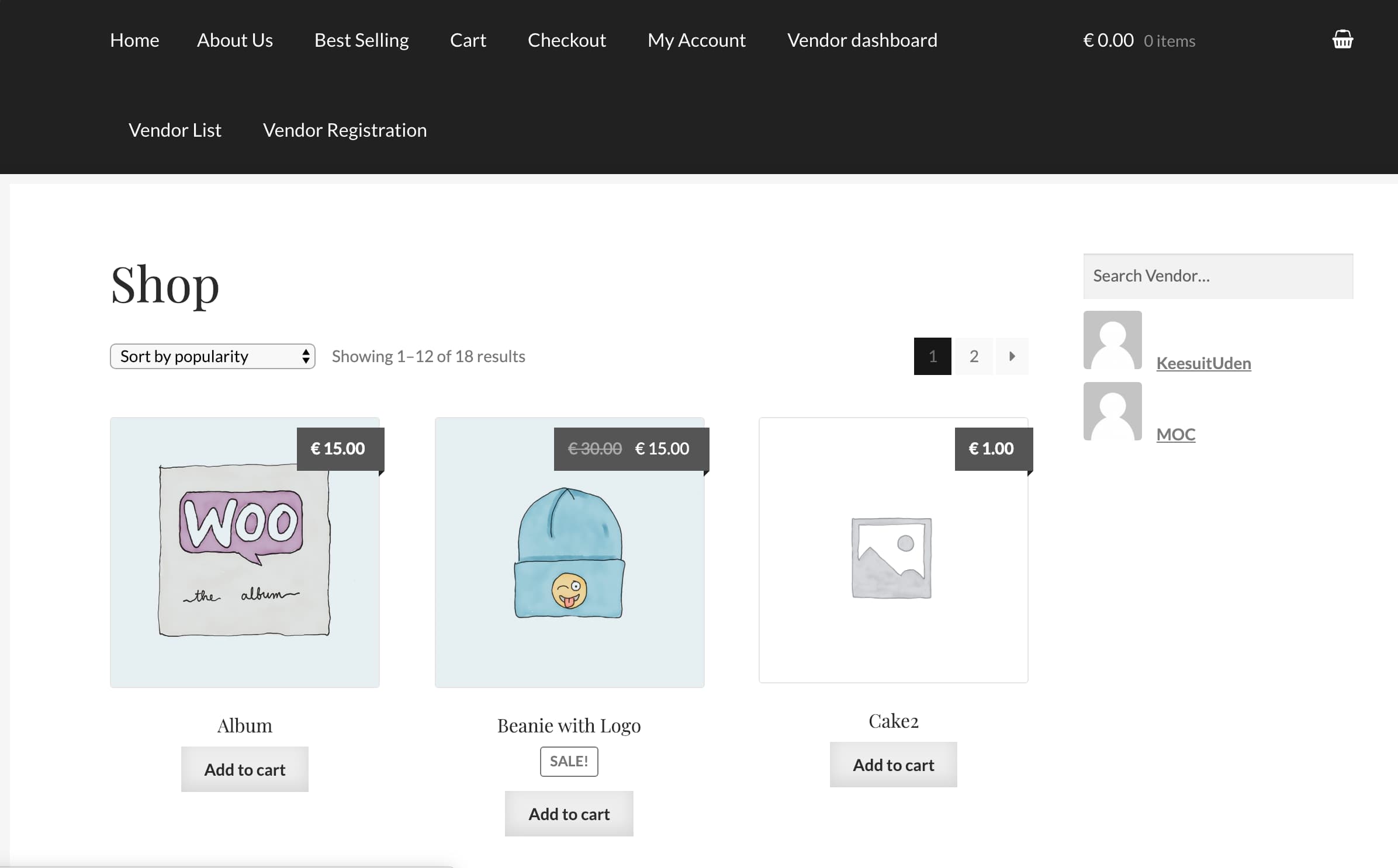Open Beanie with Logo product image
This screenshot has width=1398, height=868.
pos(569,552)
